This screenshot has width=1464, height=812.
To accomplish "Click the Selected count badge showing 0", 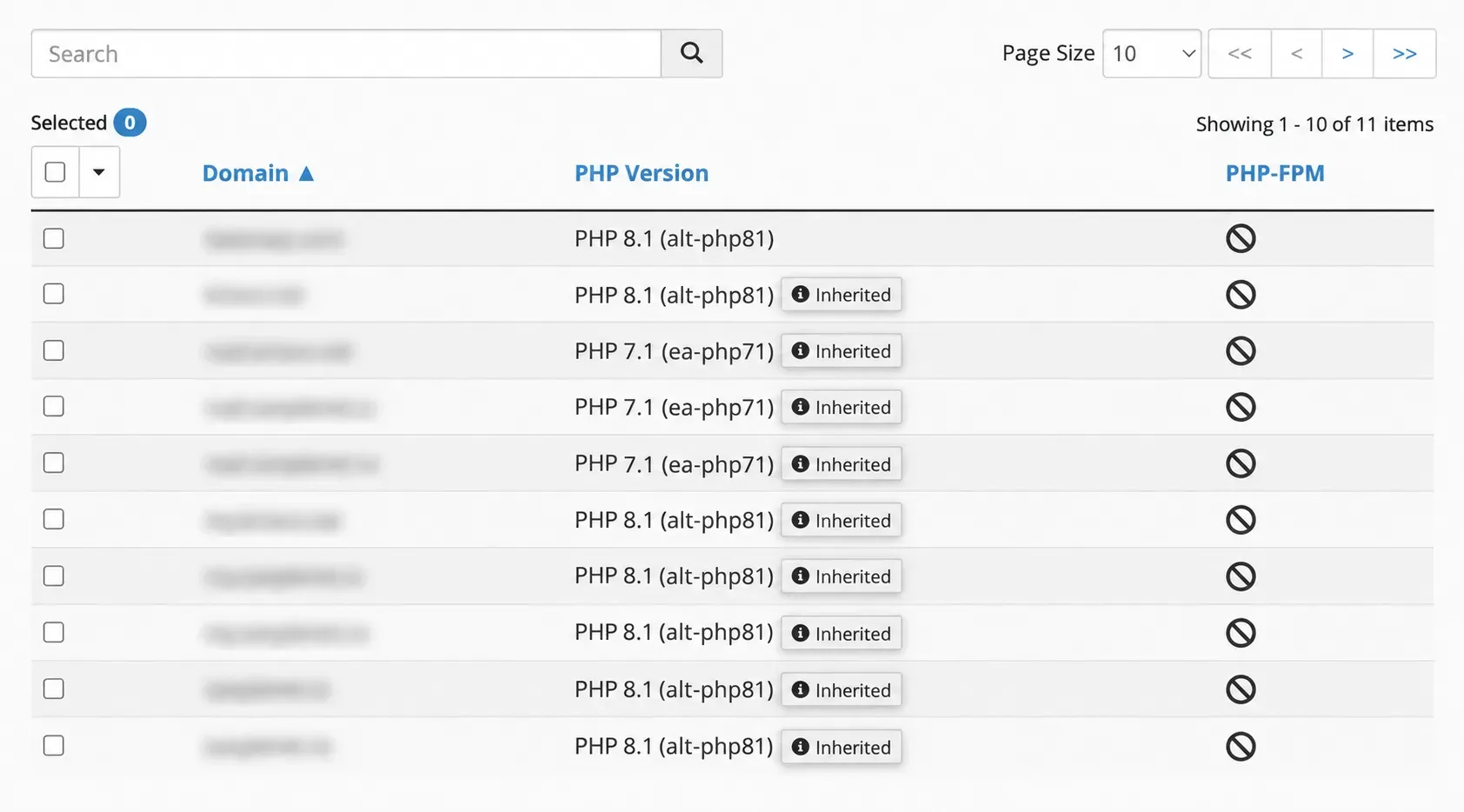I will click(130, 123).
